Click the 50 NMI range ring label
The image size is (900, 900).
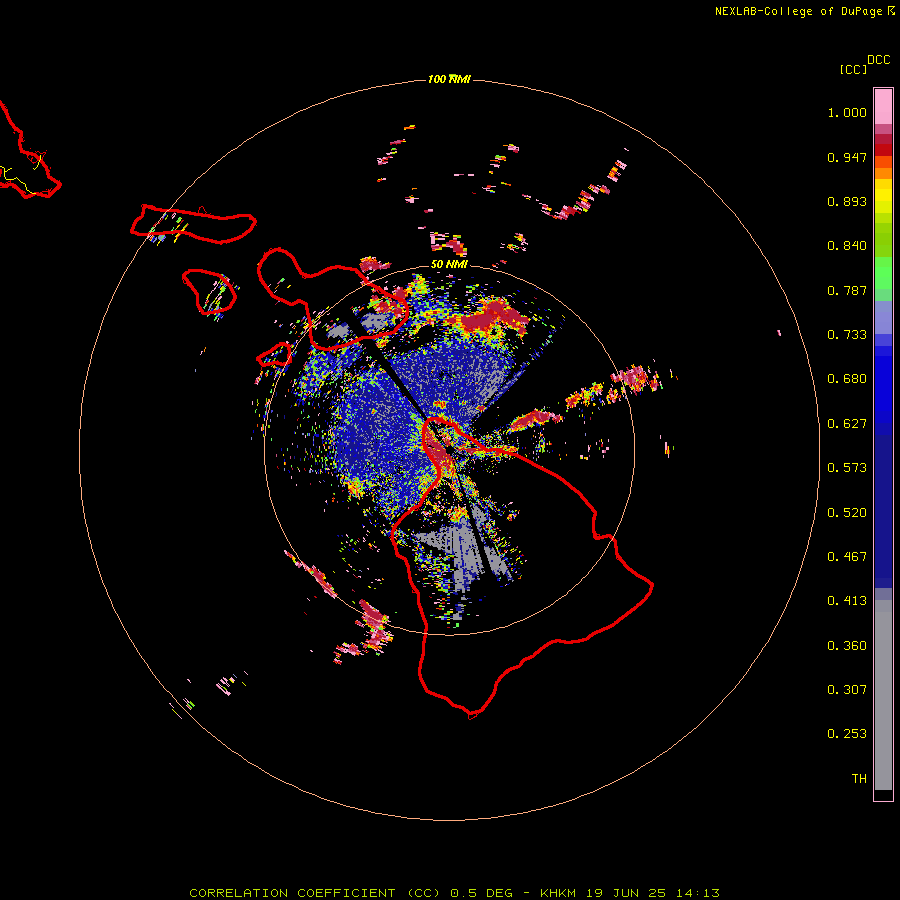click(449, 264)
